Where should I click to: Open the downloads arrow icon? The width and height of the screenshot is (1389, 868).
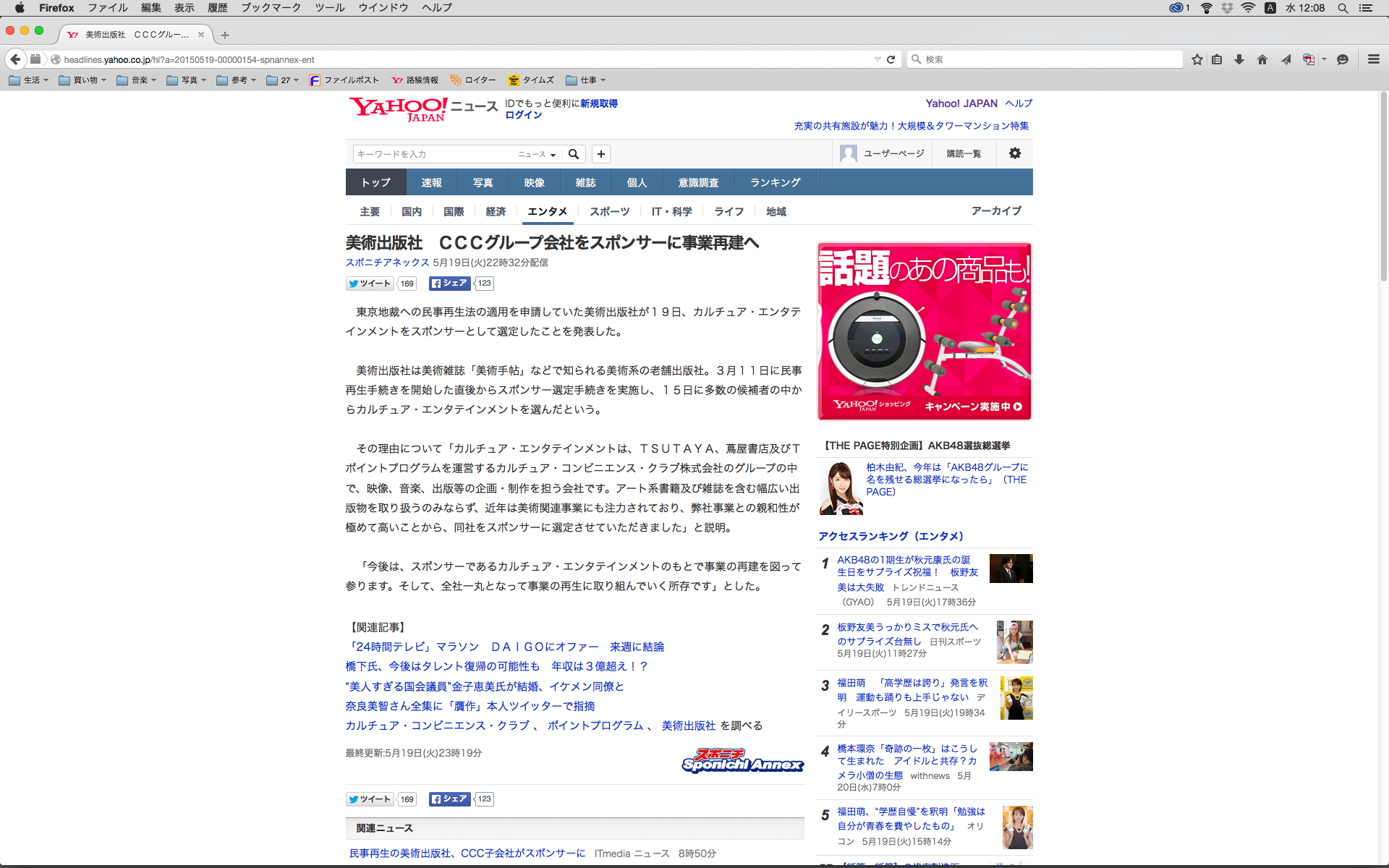[1239, 59]
